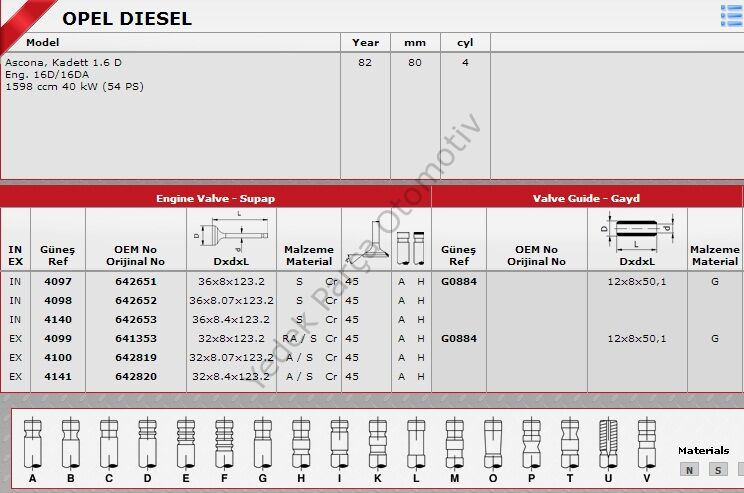Click the Year column header
Screen dimensions: 744x493
click(x=365, y=42)
